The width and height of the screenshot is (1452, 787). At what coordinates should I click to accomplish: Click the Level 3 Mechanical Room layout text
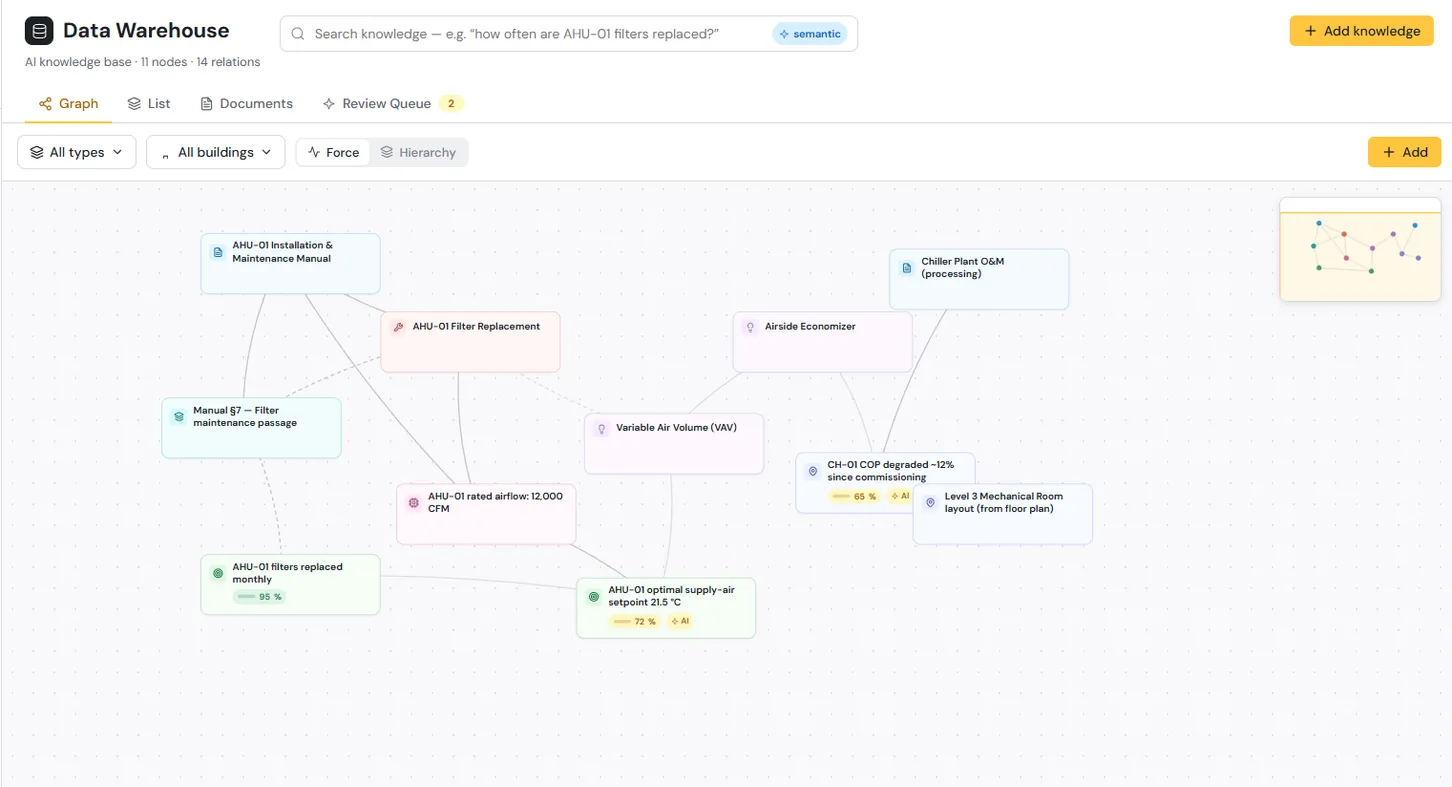(x=1004, y=503)
